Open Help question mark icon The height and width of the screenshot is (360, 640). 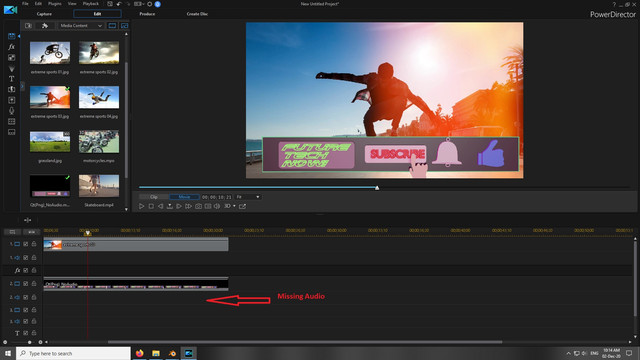tap(614, 4)
